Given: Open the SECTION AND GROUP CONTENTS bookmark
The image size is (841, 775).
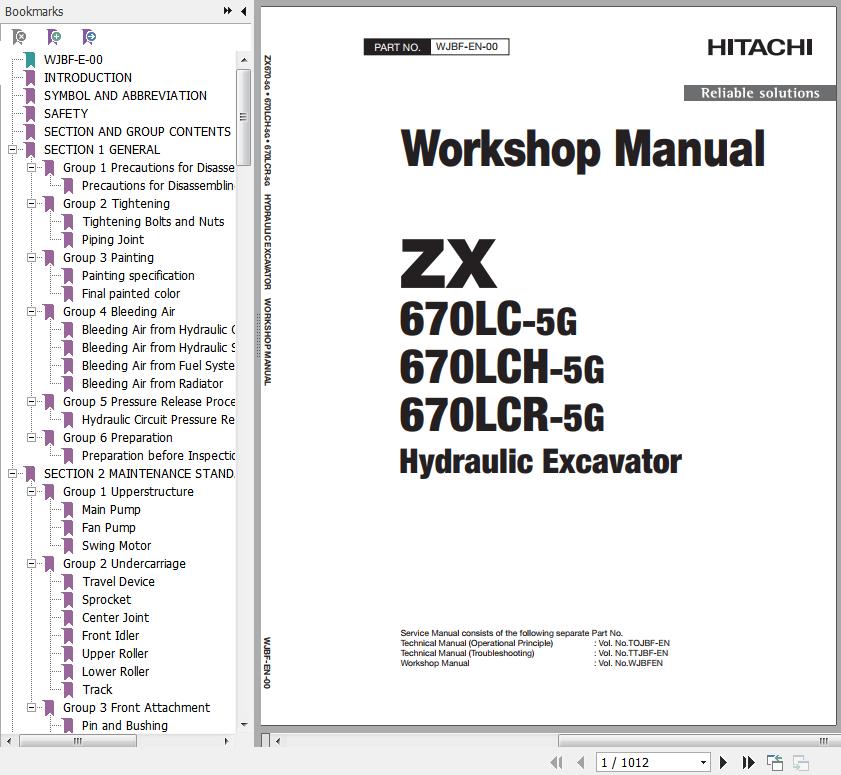Looking at the screenshot, I should click(x=137, y=131).
